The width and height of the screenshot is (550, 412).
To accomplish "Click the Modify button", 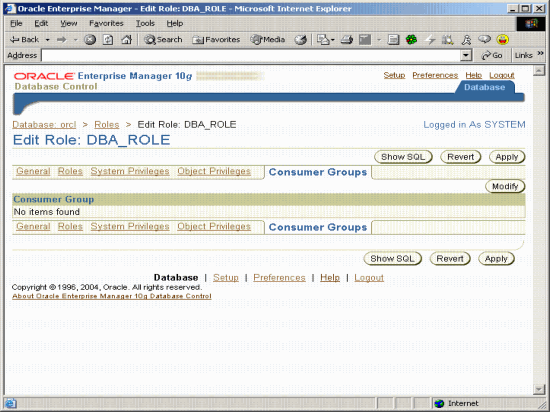I will coord(505,187).
